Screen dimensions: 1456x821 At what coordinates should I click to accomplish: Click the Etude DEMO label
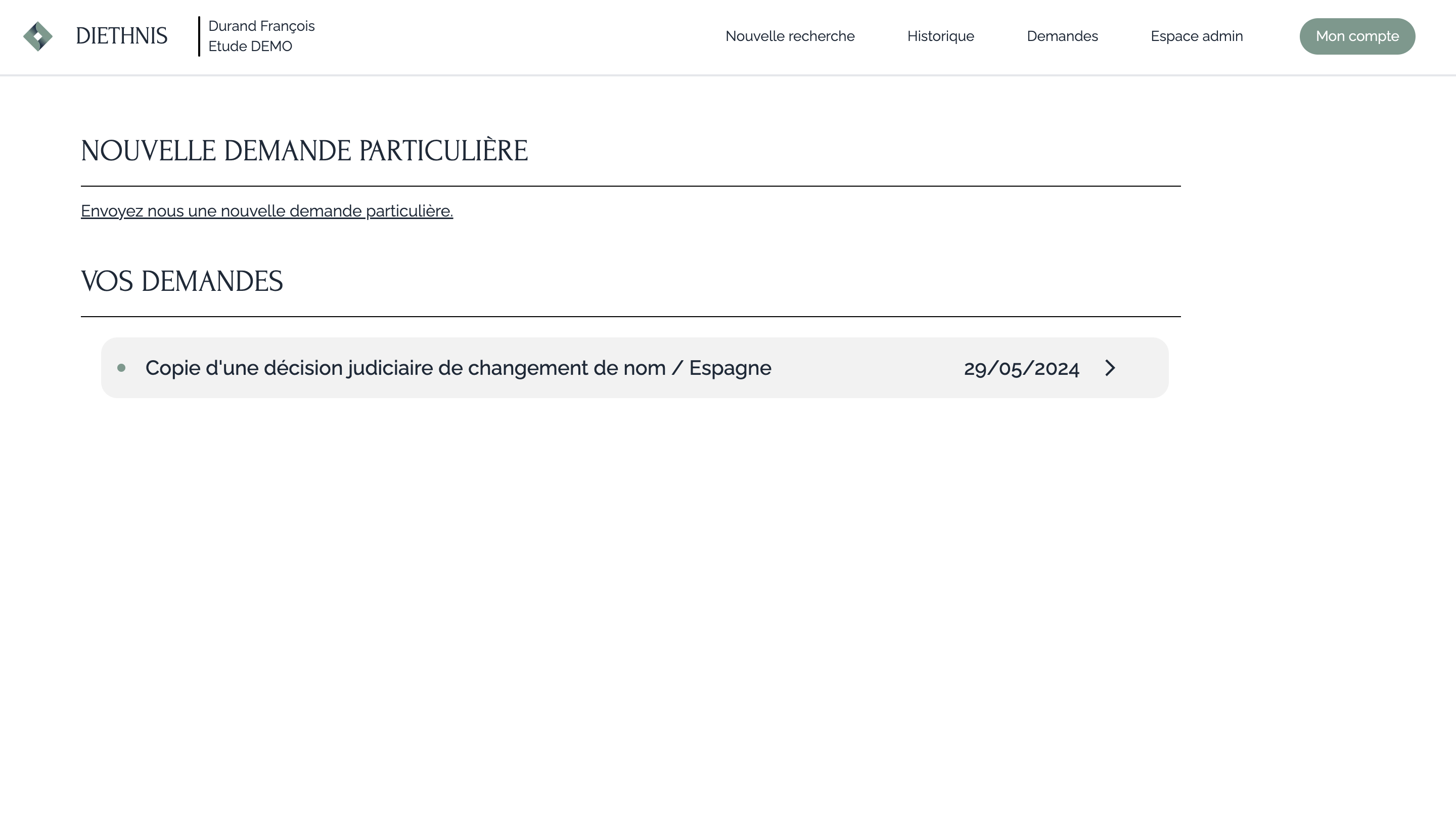point(250,47)
